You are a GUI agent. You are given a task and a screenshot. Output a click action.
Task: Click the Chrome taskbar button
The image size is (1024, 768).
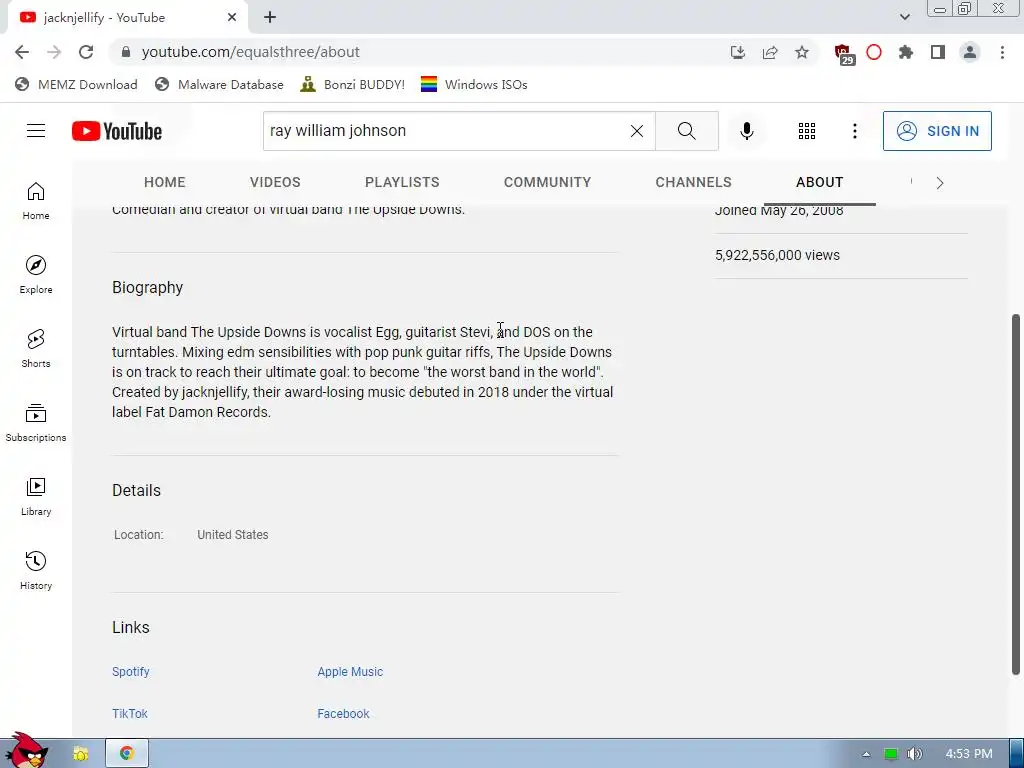tap(127, 753)
